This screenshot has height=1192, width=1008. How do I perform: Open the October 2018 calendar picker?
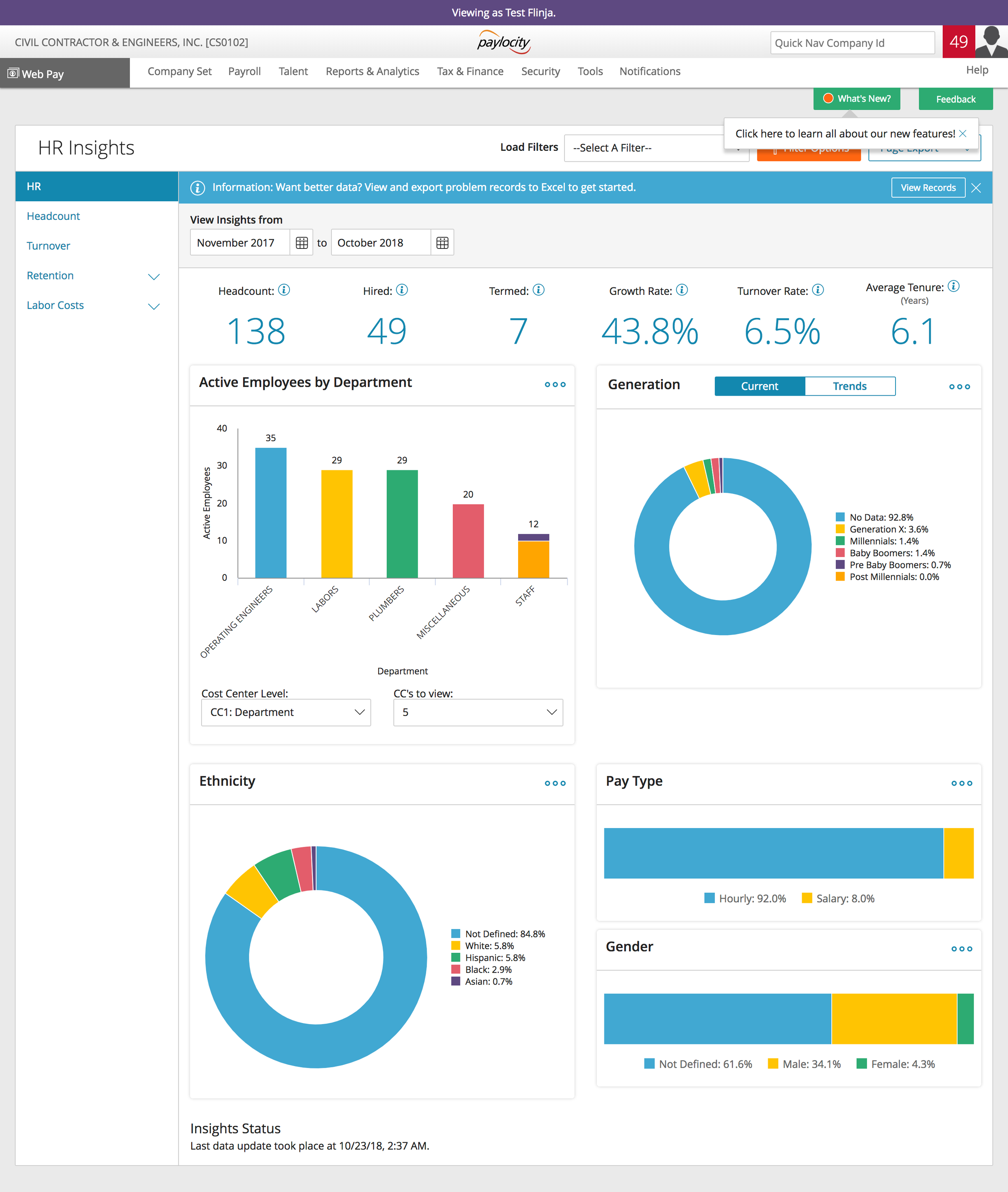[x=443, y=242]
